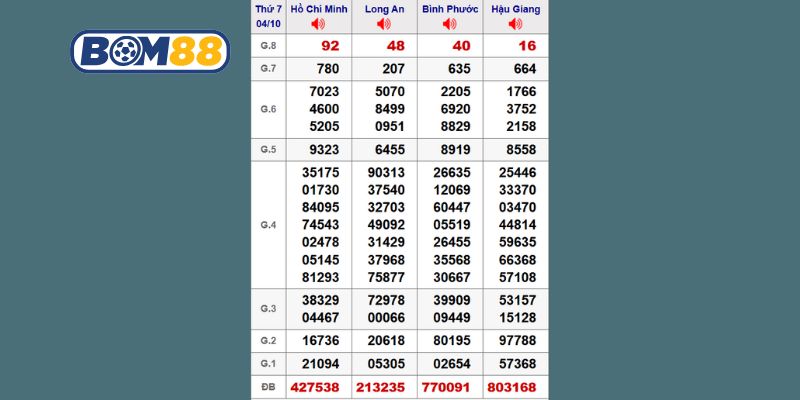Click G.1 number 05305 for Long An
Viewport: 800px width, 400px height.
pyautogui.click(x=385, y=362)
